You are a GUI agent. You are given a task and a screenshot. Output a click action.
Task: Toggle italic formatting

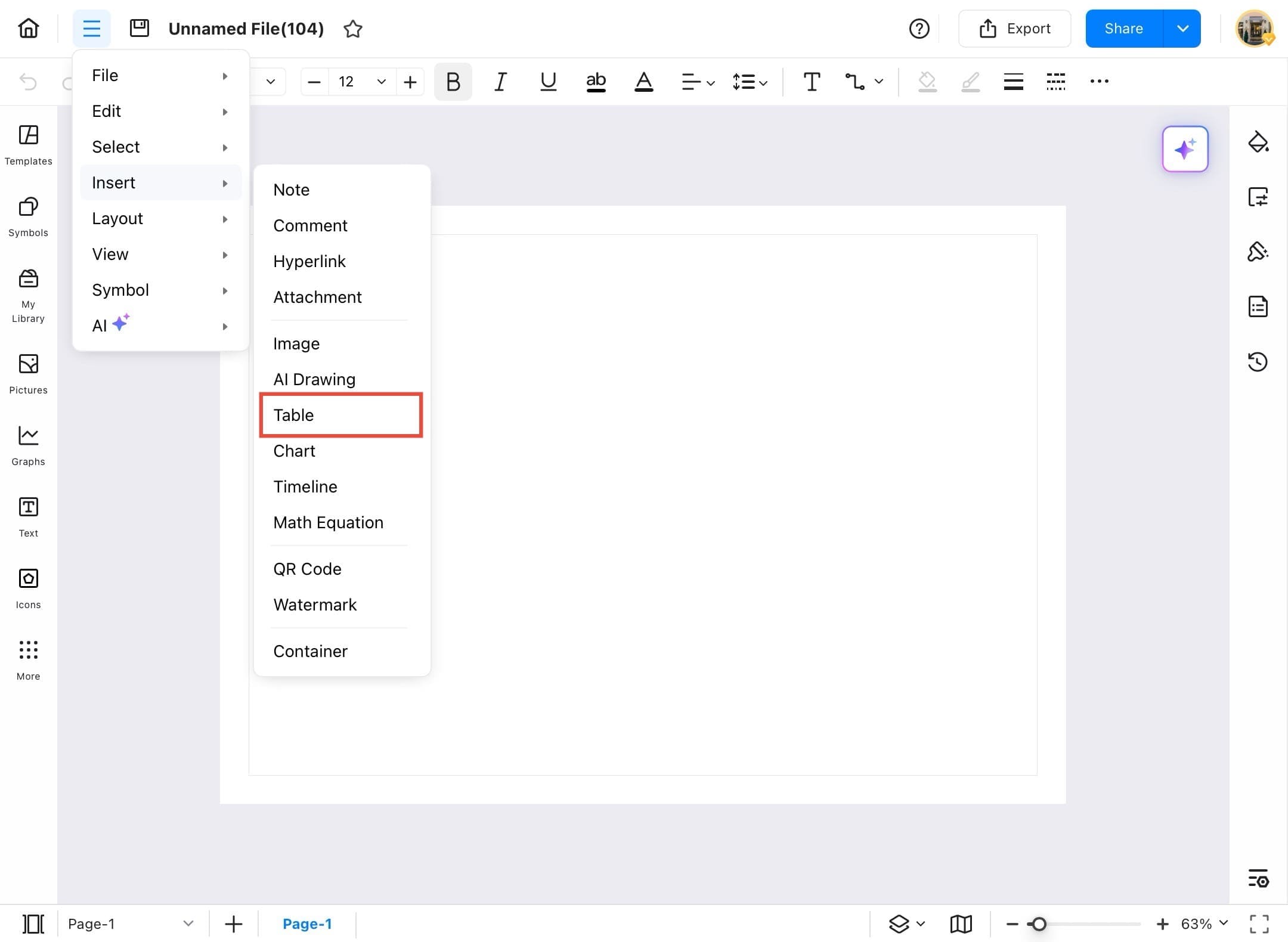(x=500, y=82)
